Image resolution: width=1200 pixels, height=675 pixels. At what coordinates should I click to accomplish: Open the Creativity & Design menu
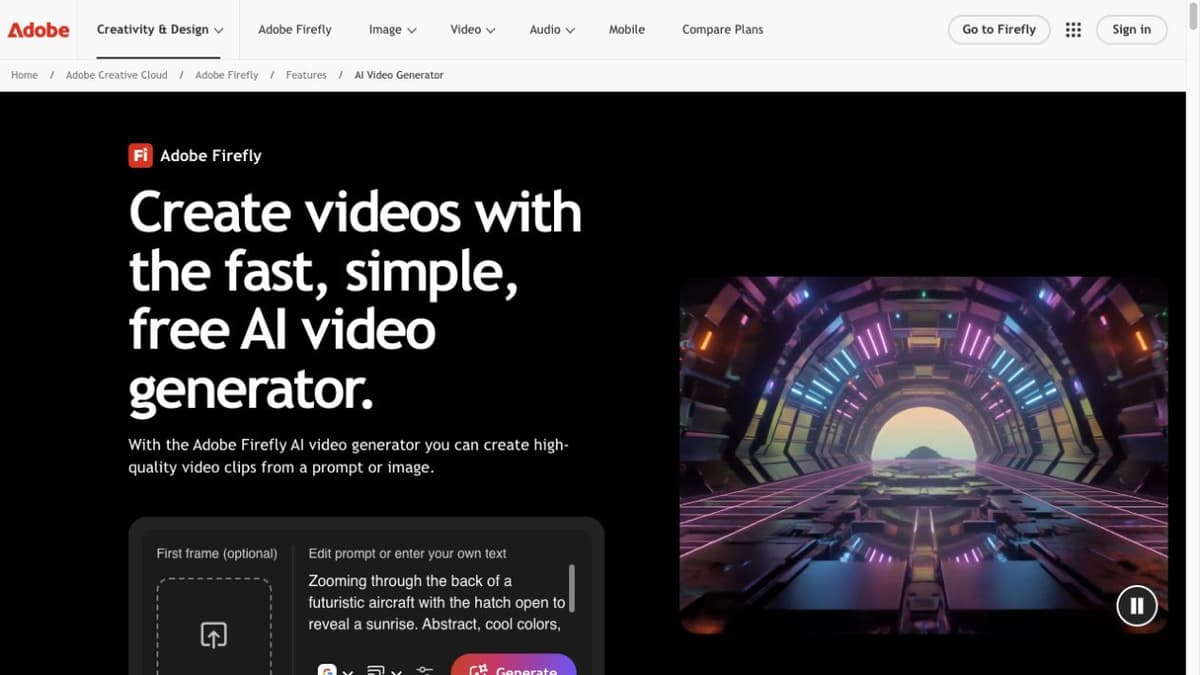tap(160, 29)
